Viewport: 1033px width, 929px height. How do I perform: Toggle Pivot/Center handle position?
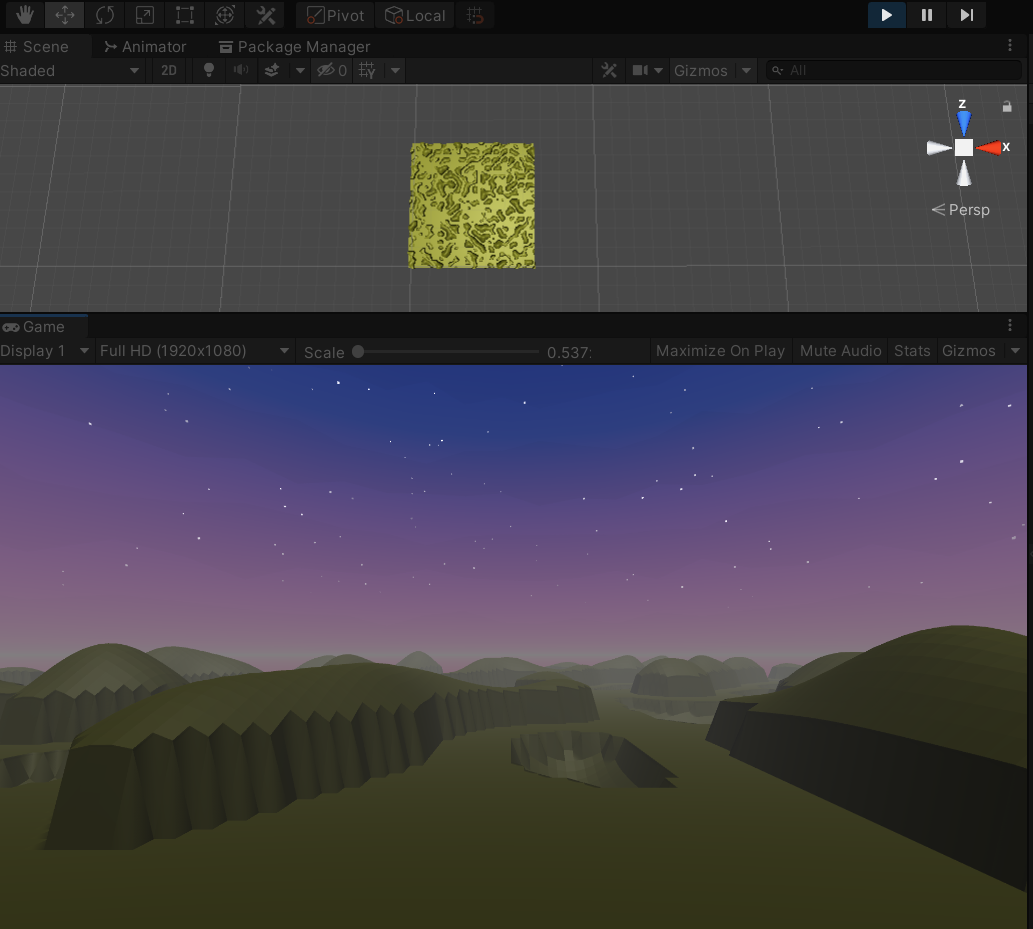coord(335,15)
